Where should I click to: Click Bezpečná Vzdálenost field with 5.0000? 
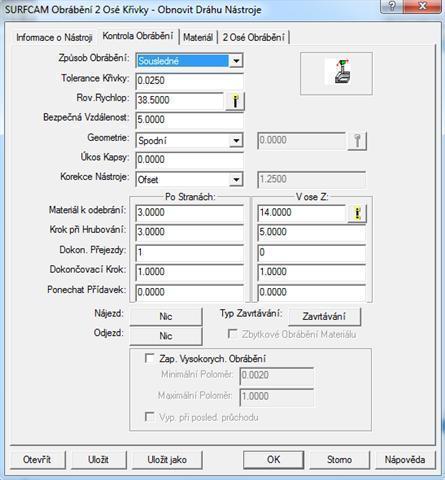pos(189,120)
